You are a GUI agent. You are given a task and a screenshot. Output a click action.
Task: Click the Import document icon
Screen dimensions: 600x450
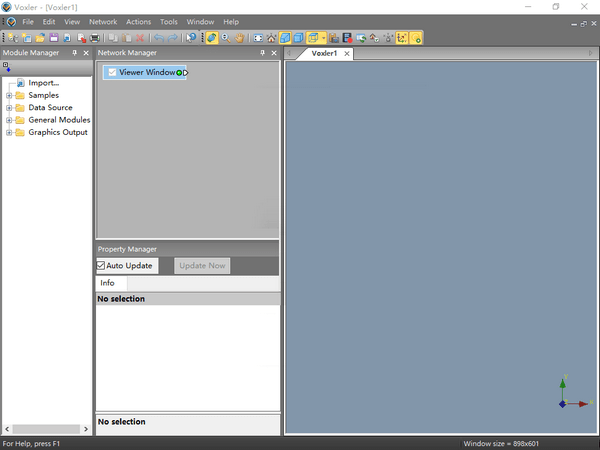(x=67, y=38)
